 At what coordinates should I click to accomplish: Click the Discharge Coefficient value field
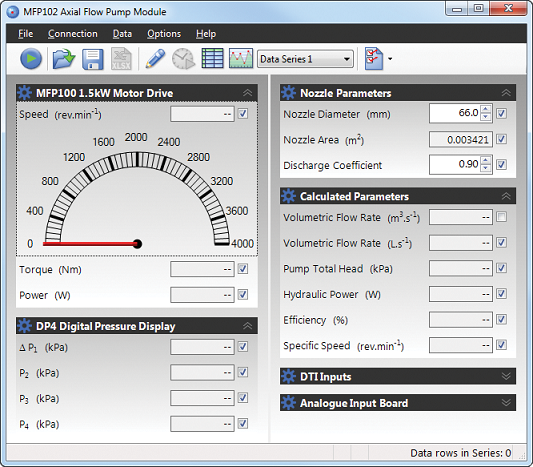pos(455,165)
